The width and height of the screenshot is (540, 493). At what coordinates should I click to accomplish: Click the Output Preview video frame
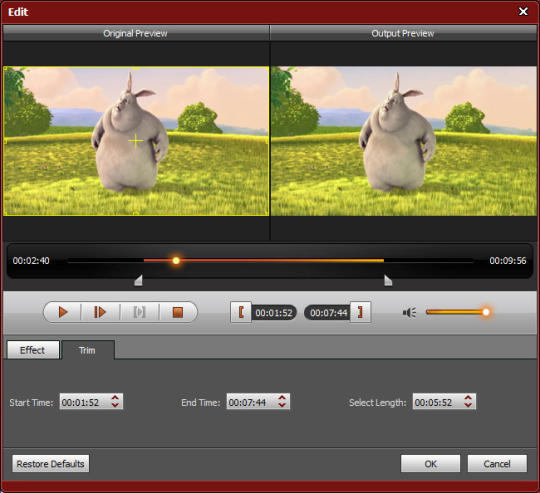(x=404, y=141)
